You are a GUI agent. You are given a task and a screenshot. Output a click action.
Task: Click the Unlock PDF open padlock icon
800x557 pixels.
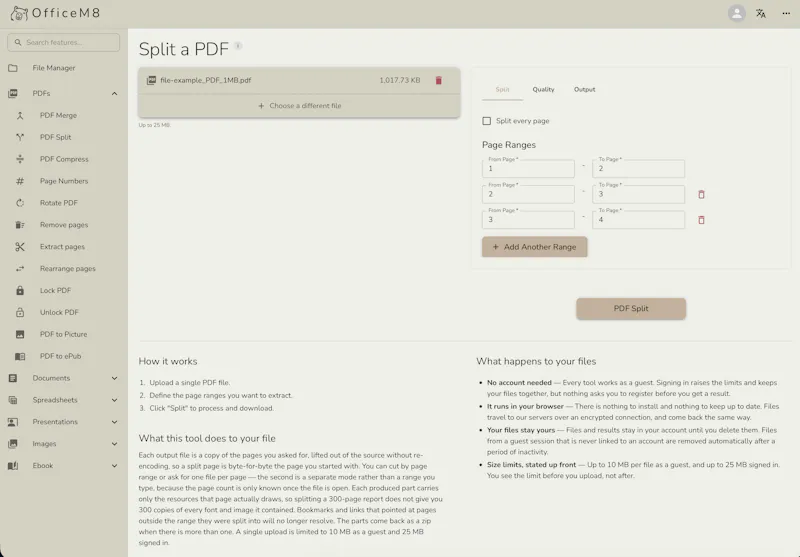[x=20, y=312]
